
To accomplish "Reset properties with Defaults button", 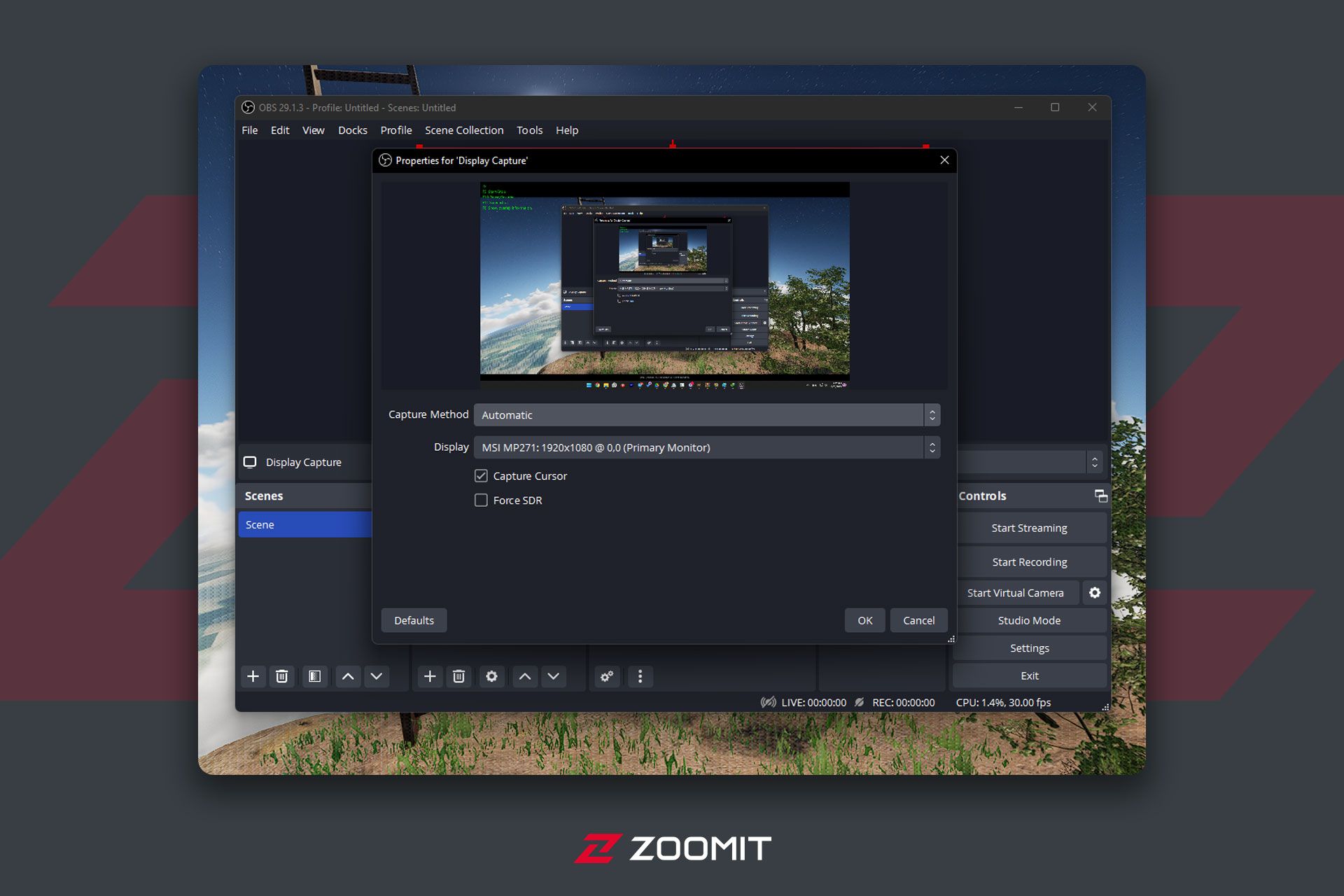I will 414,620.
